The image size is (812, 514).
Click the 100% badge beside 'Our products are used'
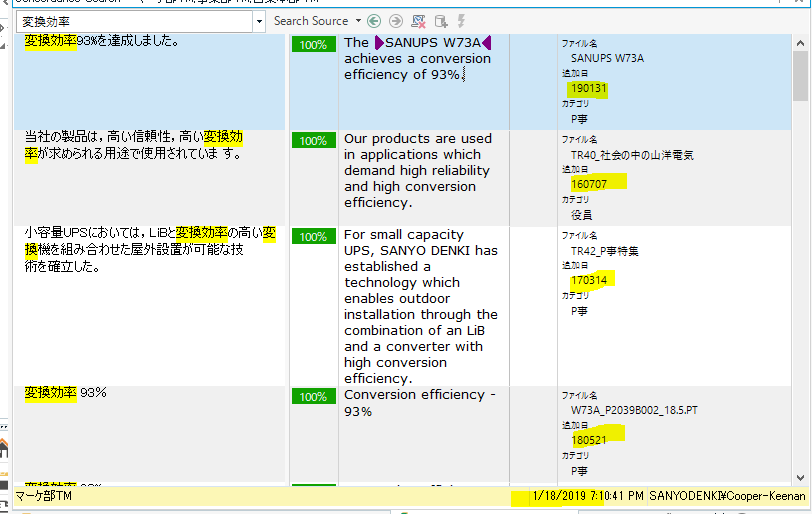point(313,140)
